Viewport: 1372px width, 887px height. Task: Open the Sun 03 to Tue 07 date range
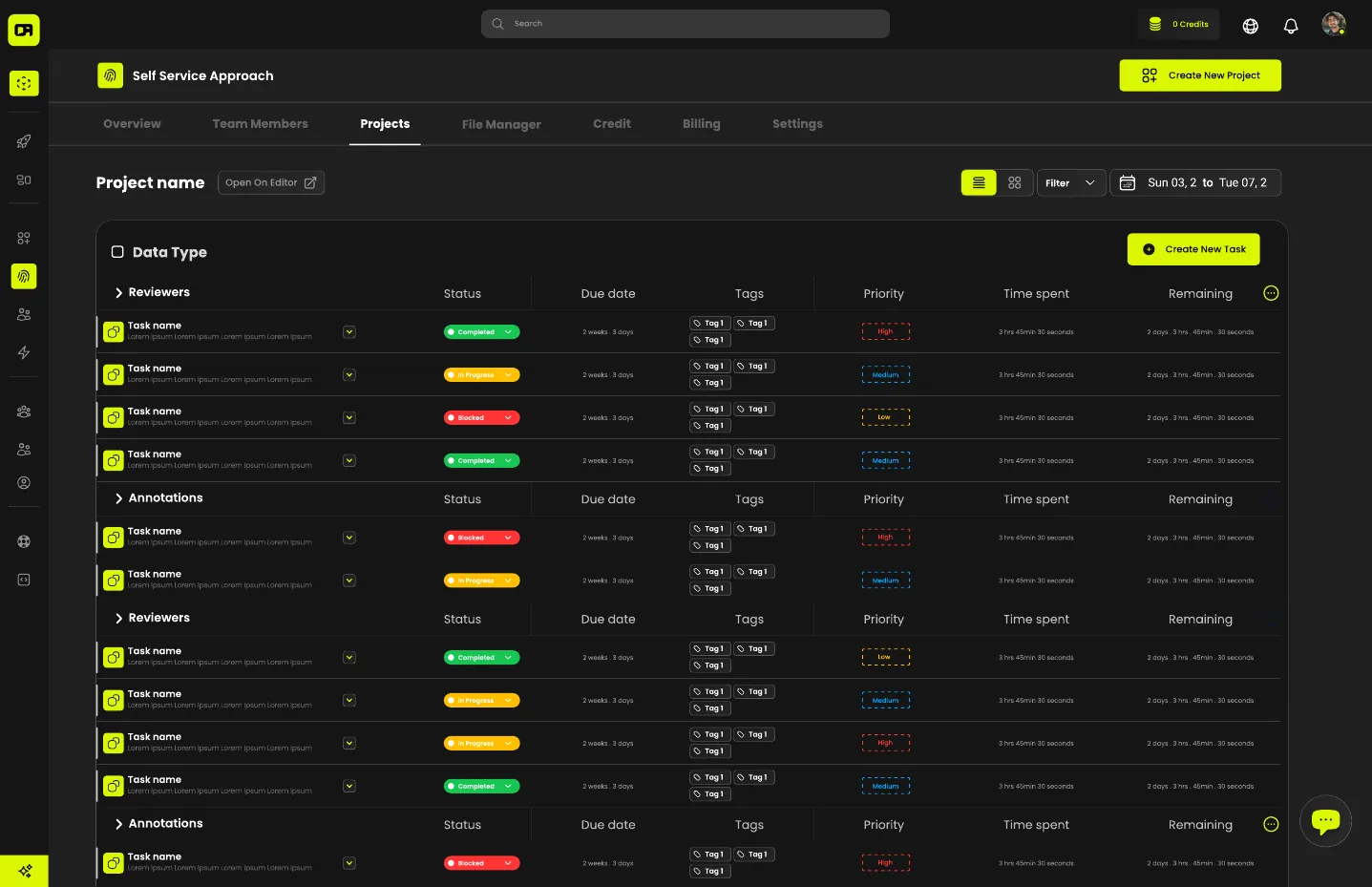click(x=1195, y=182)
